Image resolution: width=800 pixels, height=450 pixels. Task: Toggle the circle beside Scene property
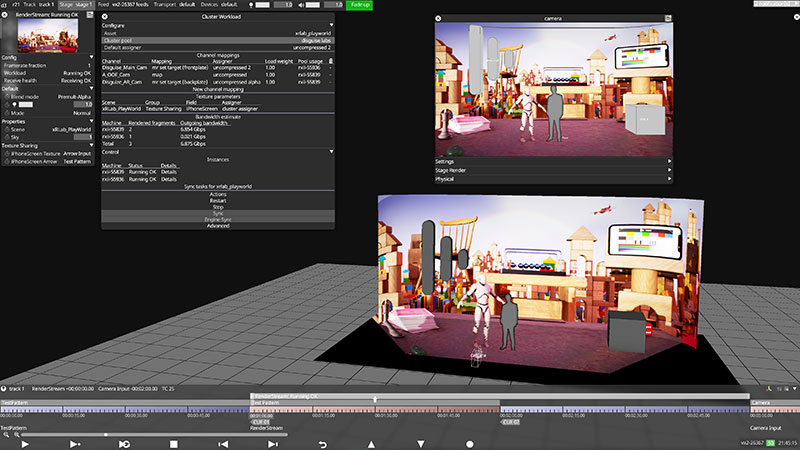[x=7, y=130]
